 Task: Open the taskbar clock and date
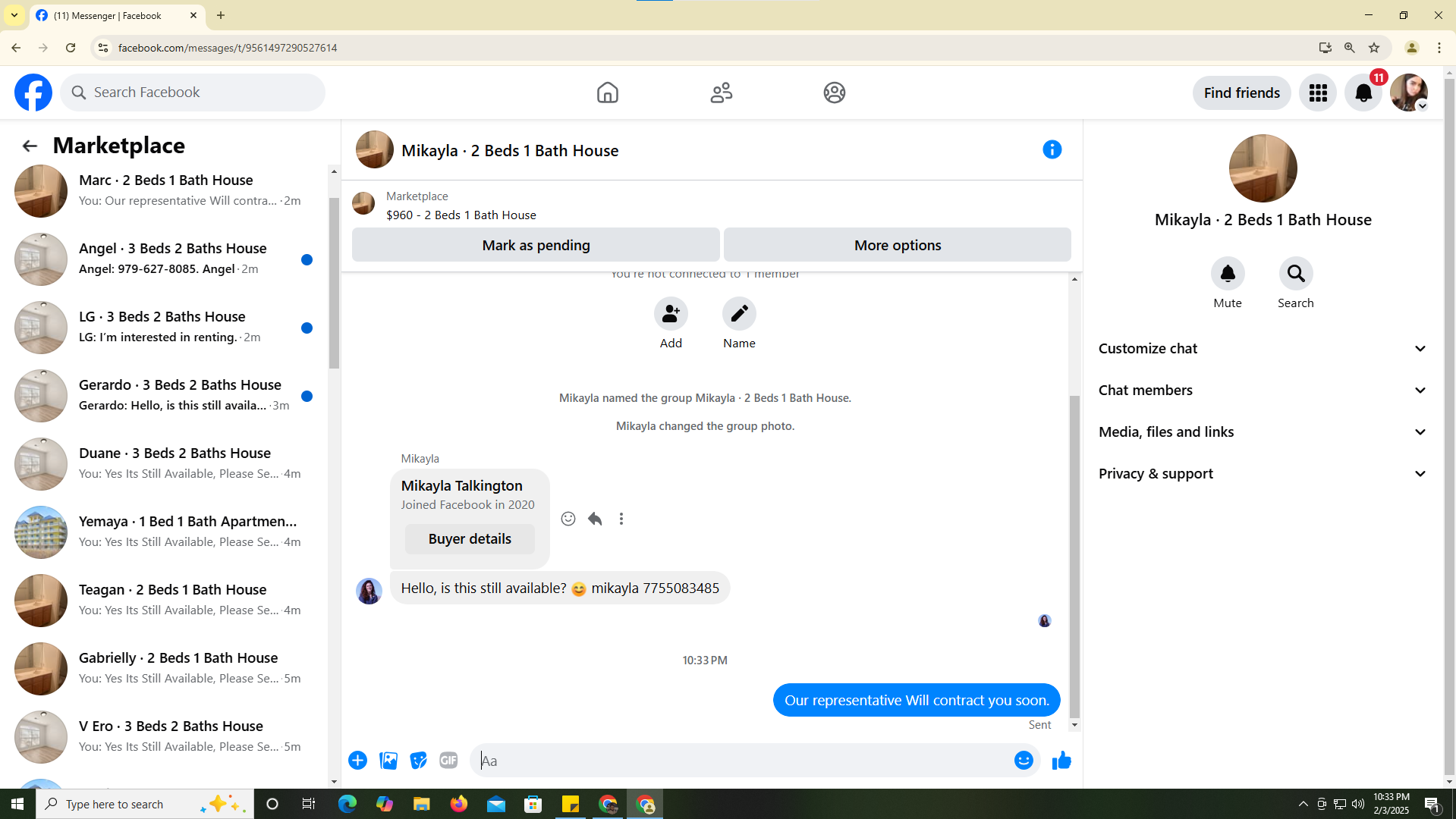[1392, 804]
